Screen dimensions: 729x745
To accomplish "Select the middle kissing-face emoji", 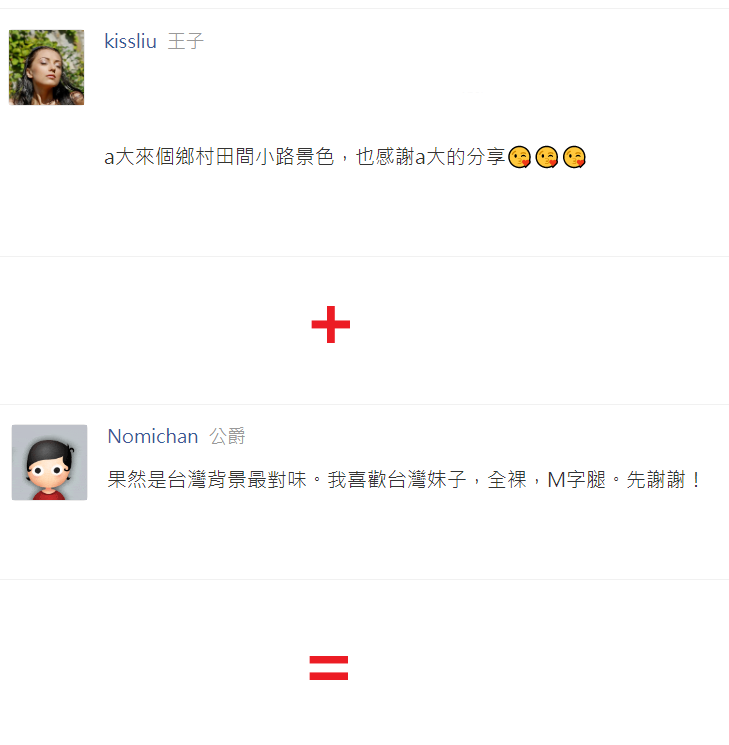I will (x=547, y=157).
